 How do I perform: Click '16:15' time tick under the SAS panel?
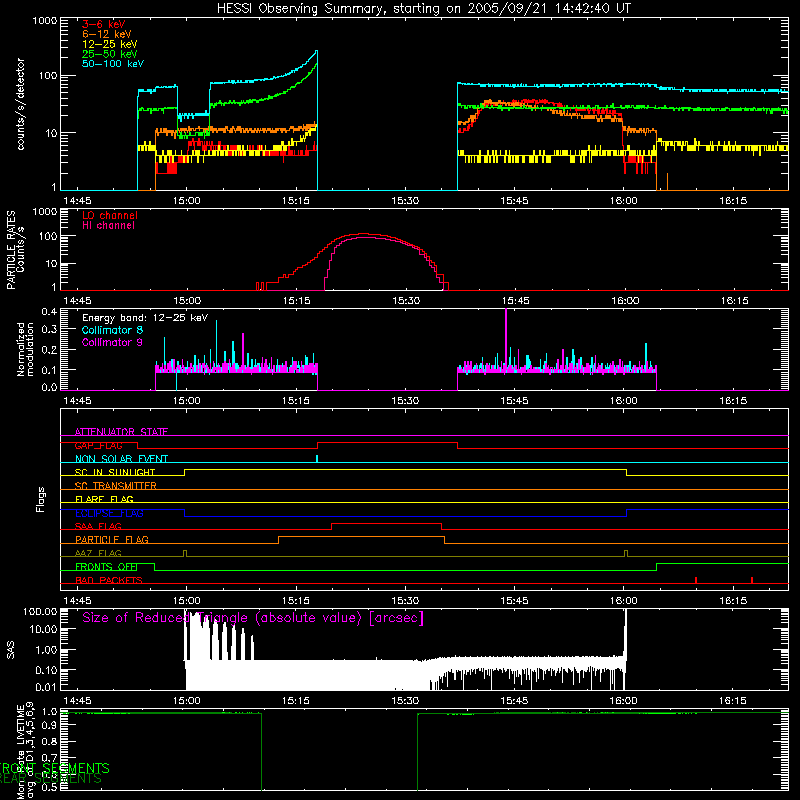pyautogui.click(x=733, y=701)
